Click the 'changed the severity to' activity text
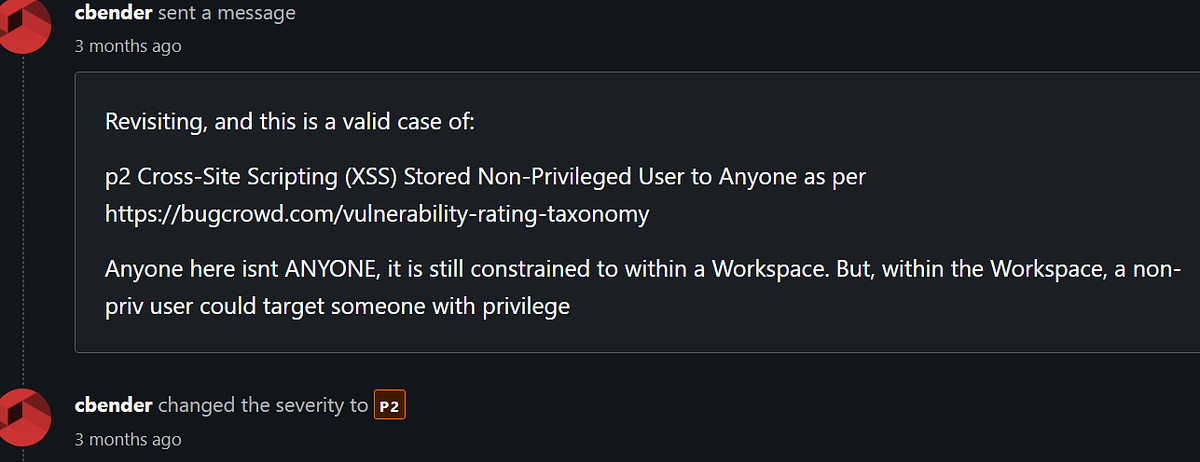Viewport: 1200px width, 462px height. tap(263, 406)
